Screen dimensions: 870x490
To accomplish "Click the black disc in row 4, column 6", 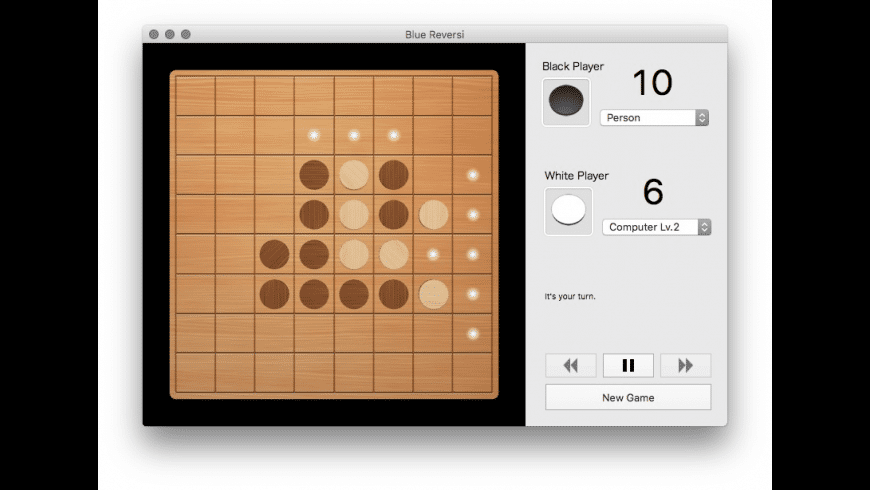I will 394,214.
